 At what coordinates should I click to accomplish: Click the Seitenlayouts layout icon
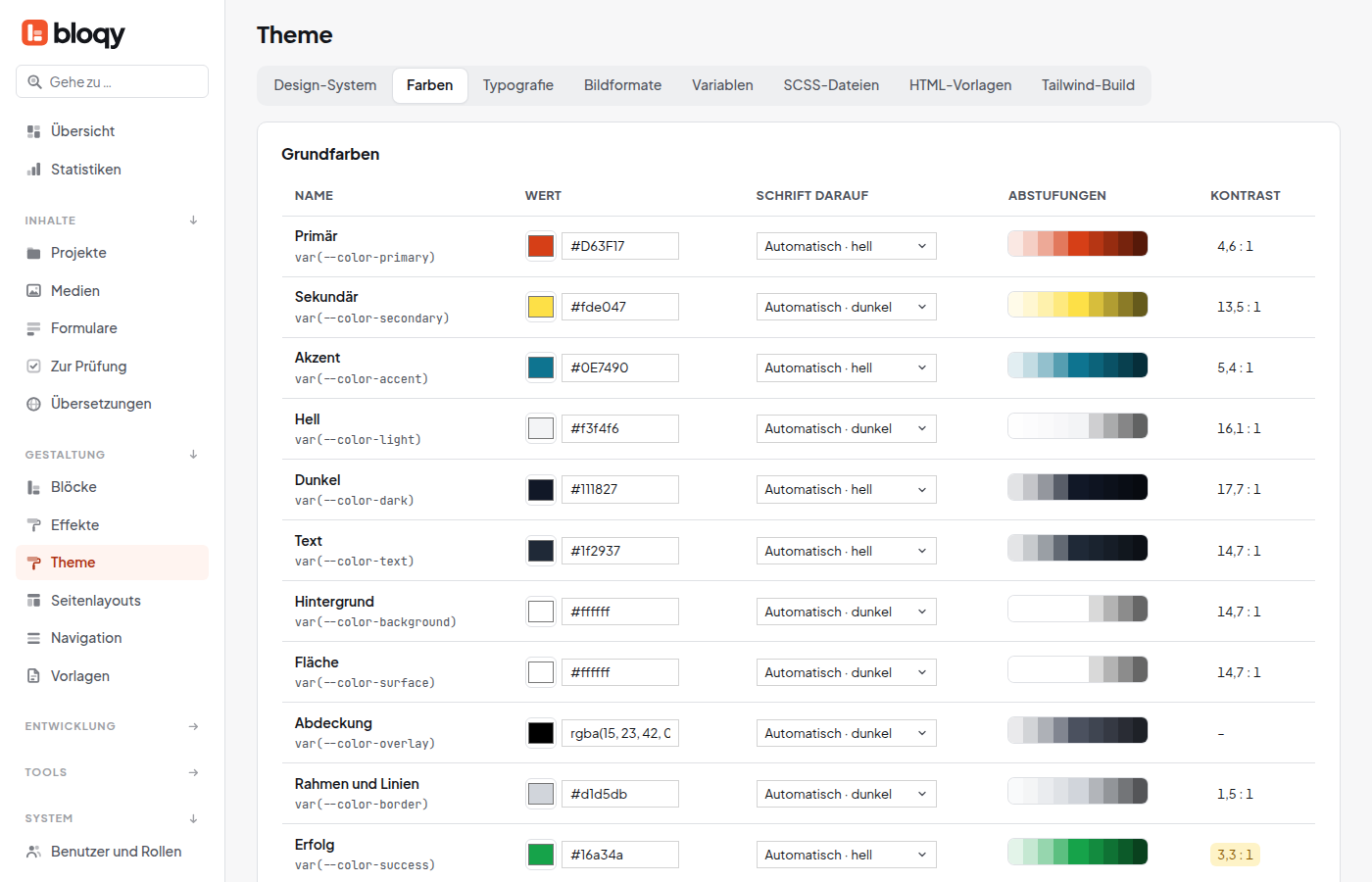click(x=33, y=601)
